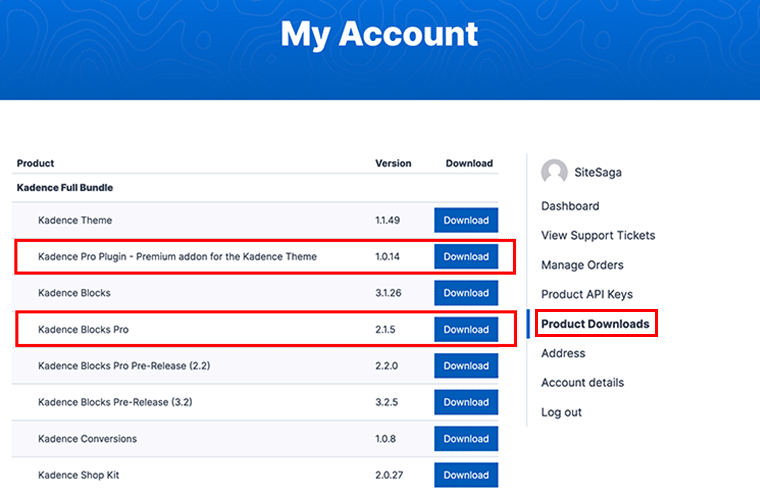
Task: Click the SiteSaga username
Action: (598, 173)
